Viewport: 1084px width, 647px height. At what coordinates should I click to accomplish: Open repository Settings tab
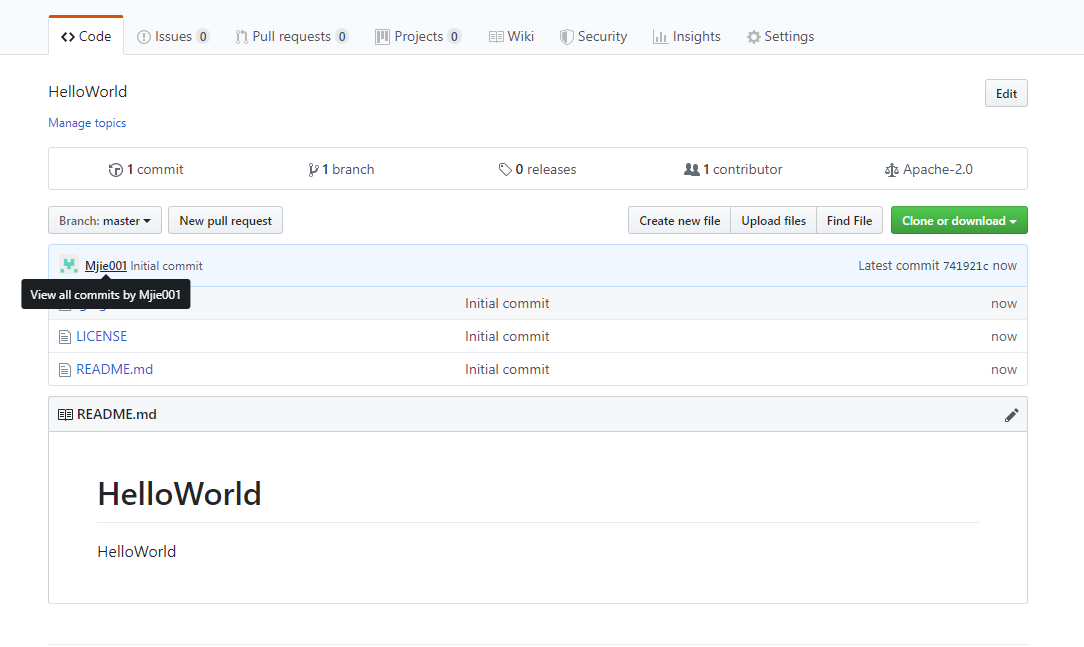click(781, 36)
